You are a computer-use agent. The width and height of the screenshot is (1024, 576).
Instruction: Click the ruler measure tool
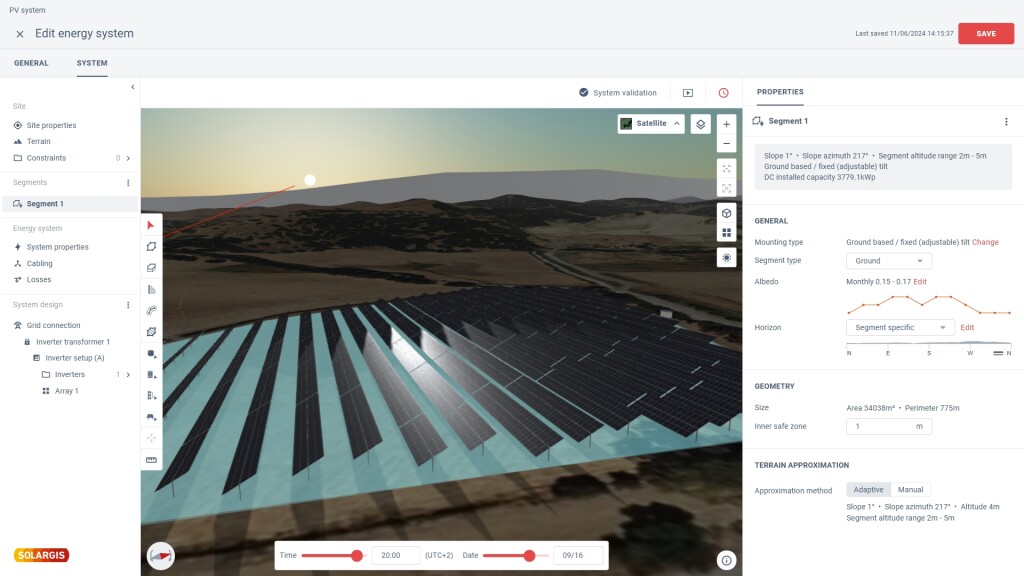tap(151, 460)
